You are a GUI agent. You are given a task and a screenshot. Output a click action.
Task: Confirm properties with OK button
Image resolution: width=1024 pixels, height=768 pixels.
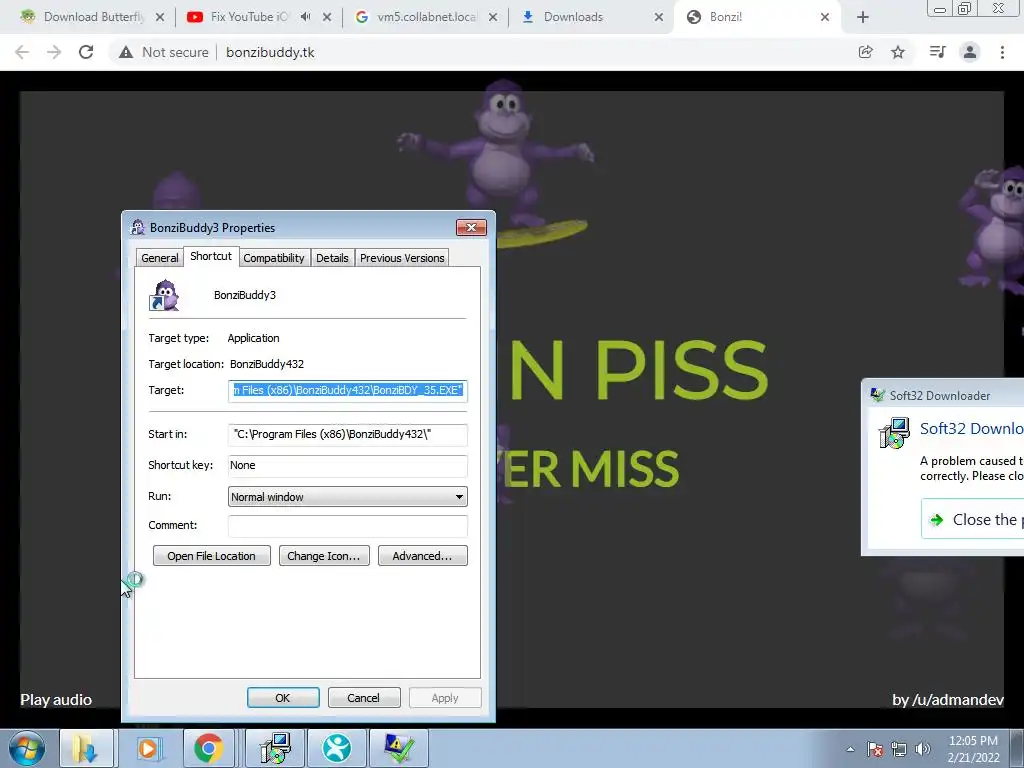[x=283, y=698]
